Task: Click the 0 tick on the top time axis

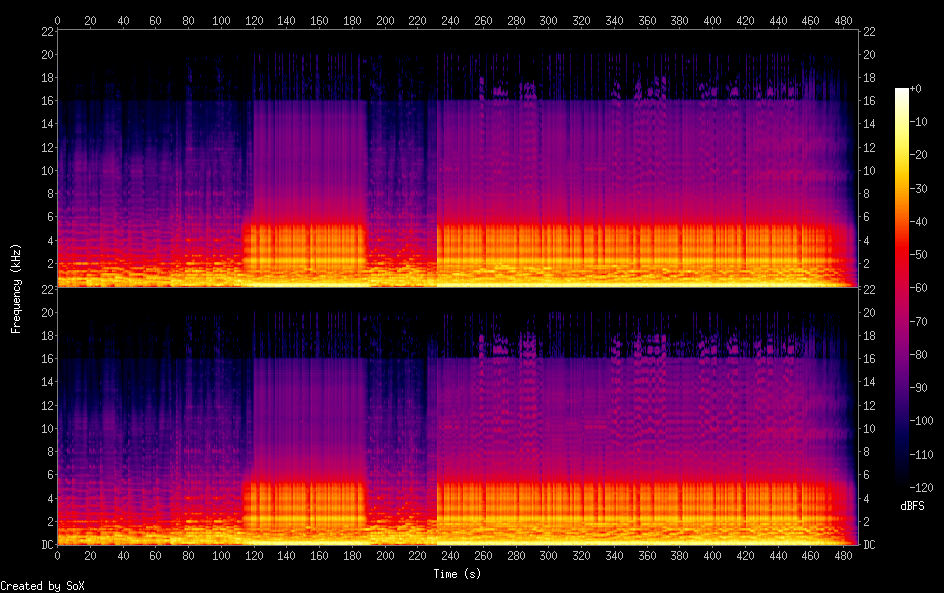Action: click(x=57, y=20)
